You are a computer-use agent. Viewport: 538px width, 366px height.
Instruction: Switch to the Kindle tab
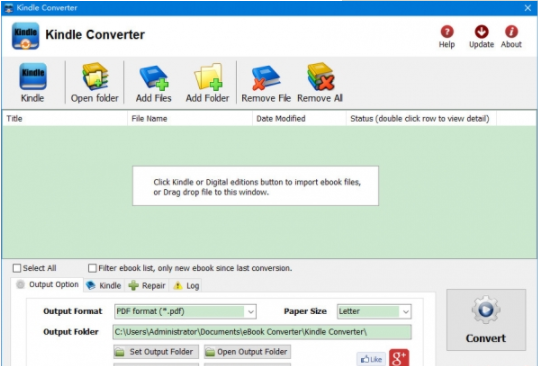pos(104,285)
